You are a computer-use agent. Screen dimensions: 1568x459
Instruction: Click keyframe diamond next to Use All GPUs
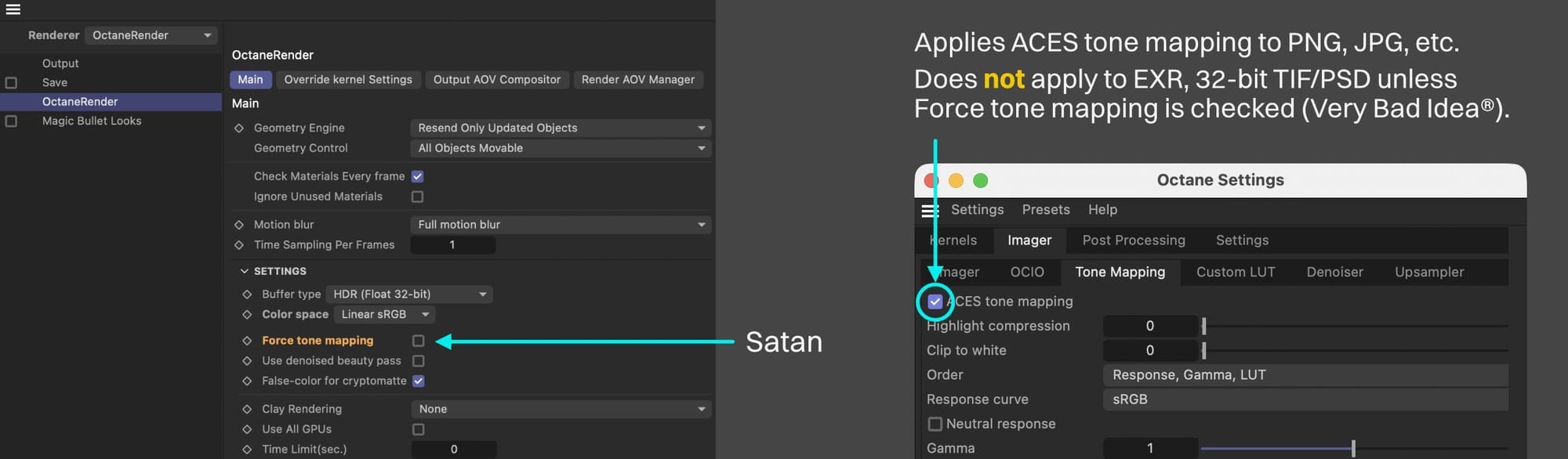[247, 429]
